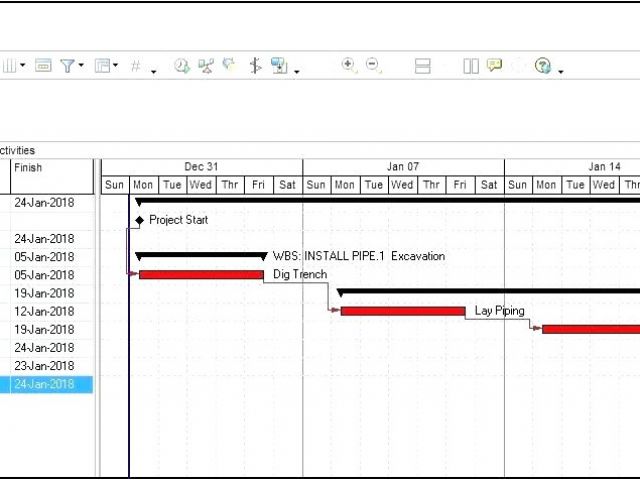Click the Progress Spotlight icon
The height and width of the screenshot is (480, 640).
255,66
